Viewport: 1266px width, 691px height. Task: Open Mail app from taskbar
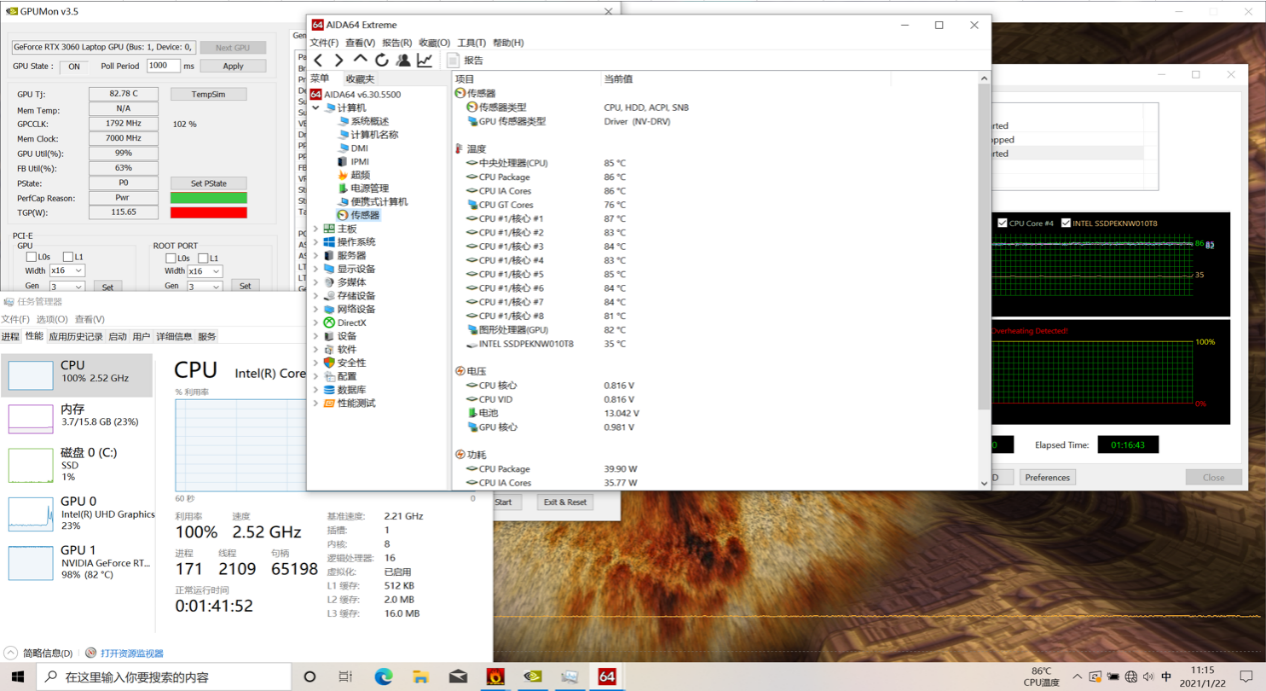click(x=457, y=677)
